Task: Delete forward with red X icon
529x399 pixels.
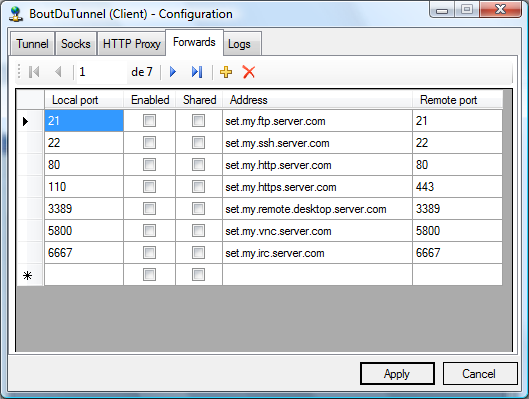Action: 249,72
